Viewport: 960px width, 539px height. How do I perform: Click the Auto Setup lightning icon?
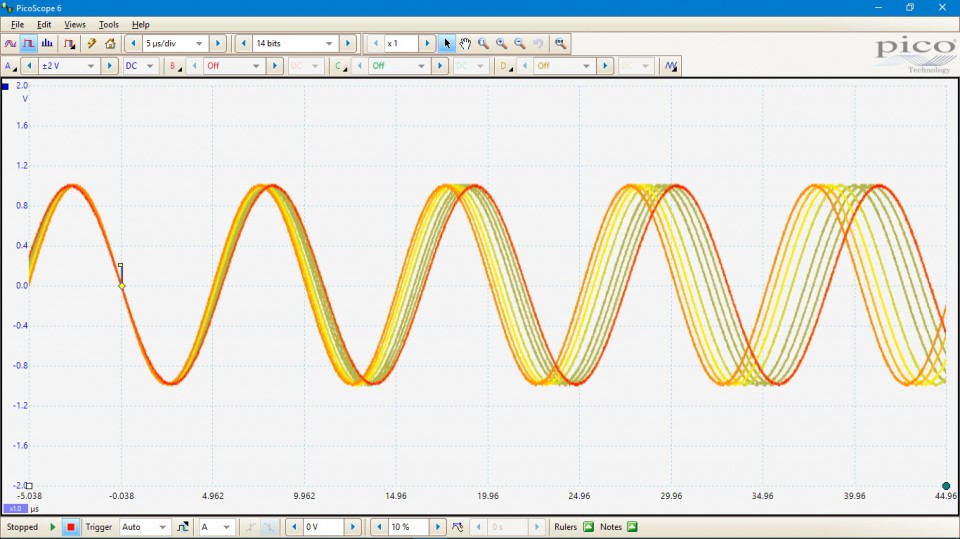[x=91, y=44]
